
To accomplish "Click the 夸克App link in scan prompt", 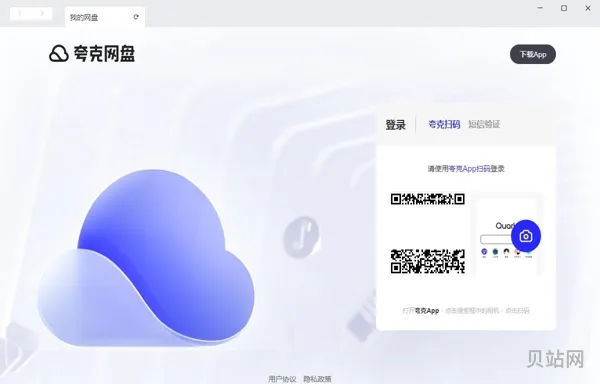I will (469, 169).
